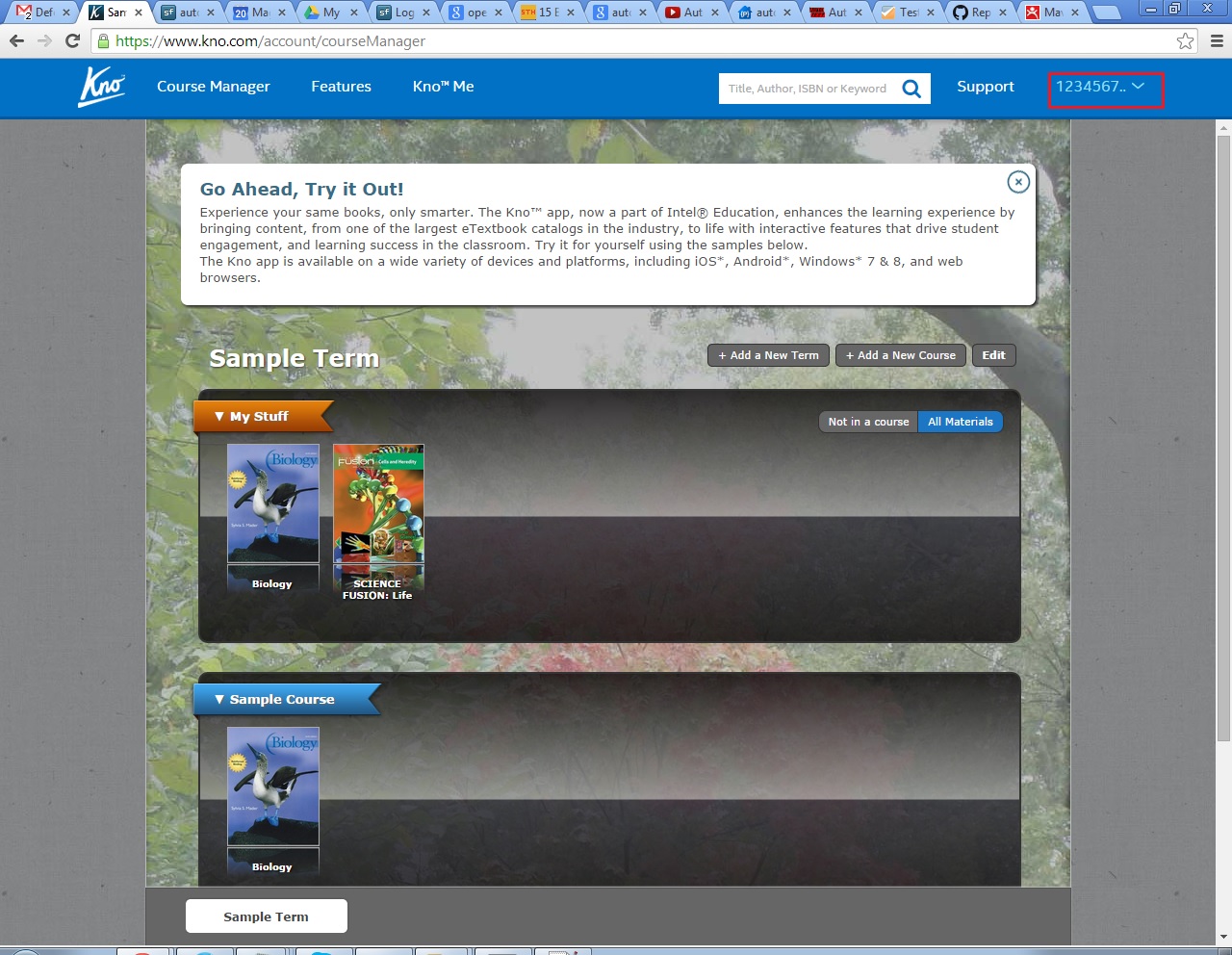
Task: Open a new browser tab
Action: point(1107,13)
